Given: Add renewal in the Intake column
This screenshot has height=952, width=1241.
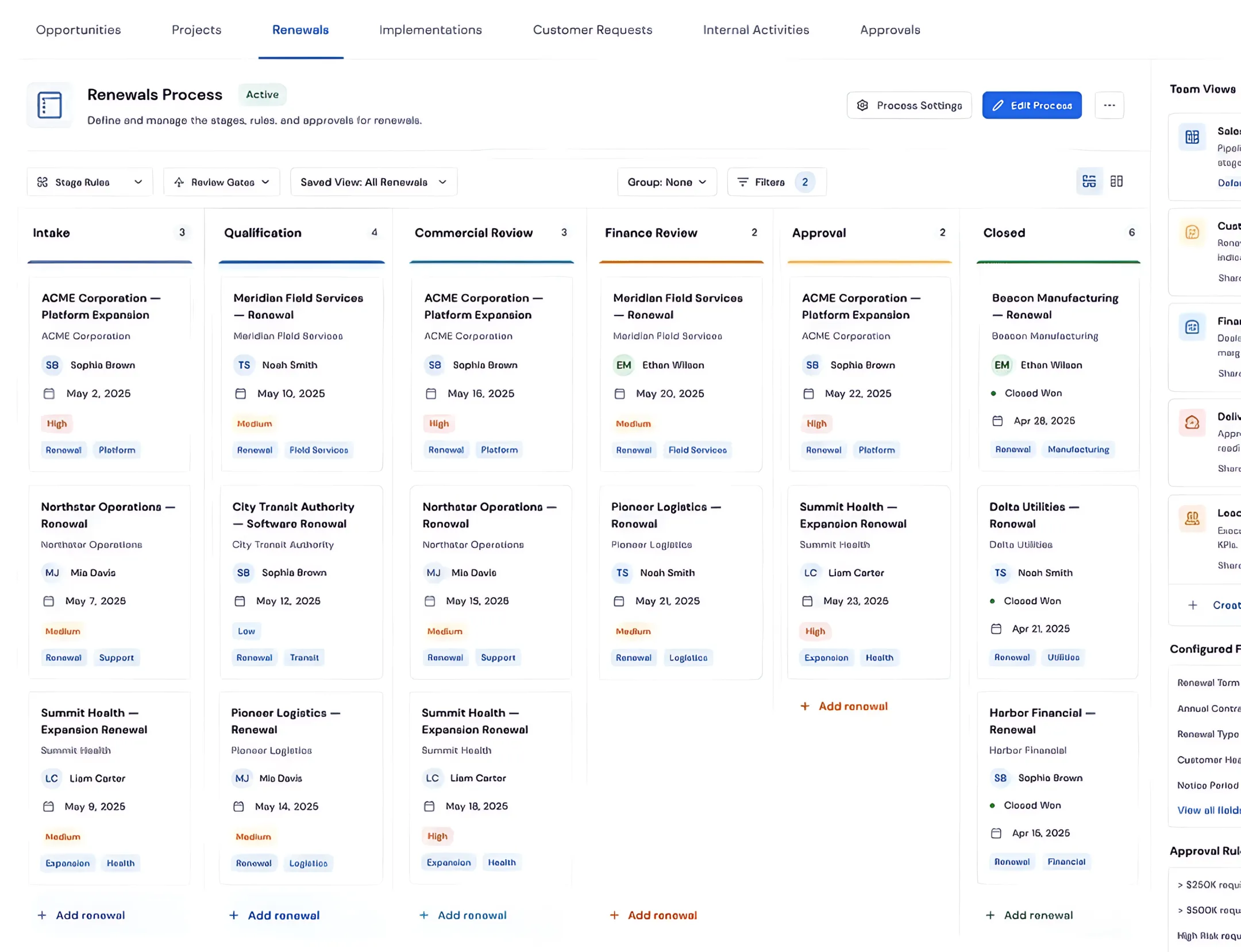Looking at the screenshot, I should 81,915.
